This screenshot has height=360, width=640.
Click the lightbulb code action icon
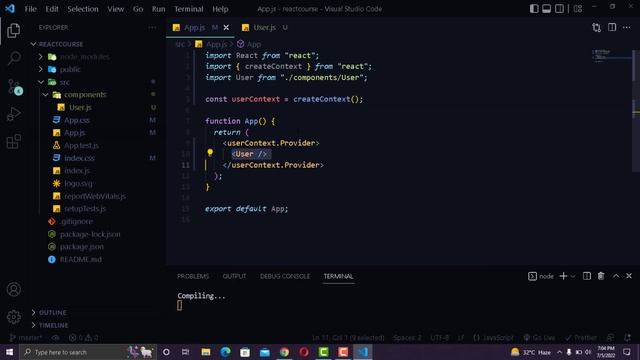pos(210,153)
